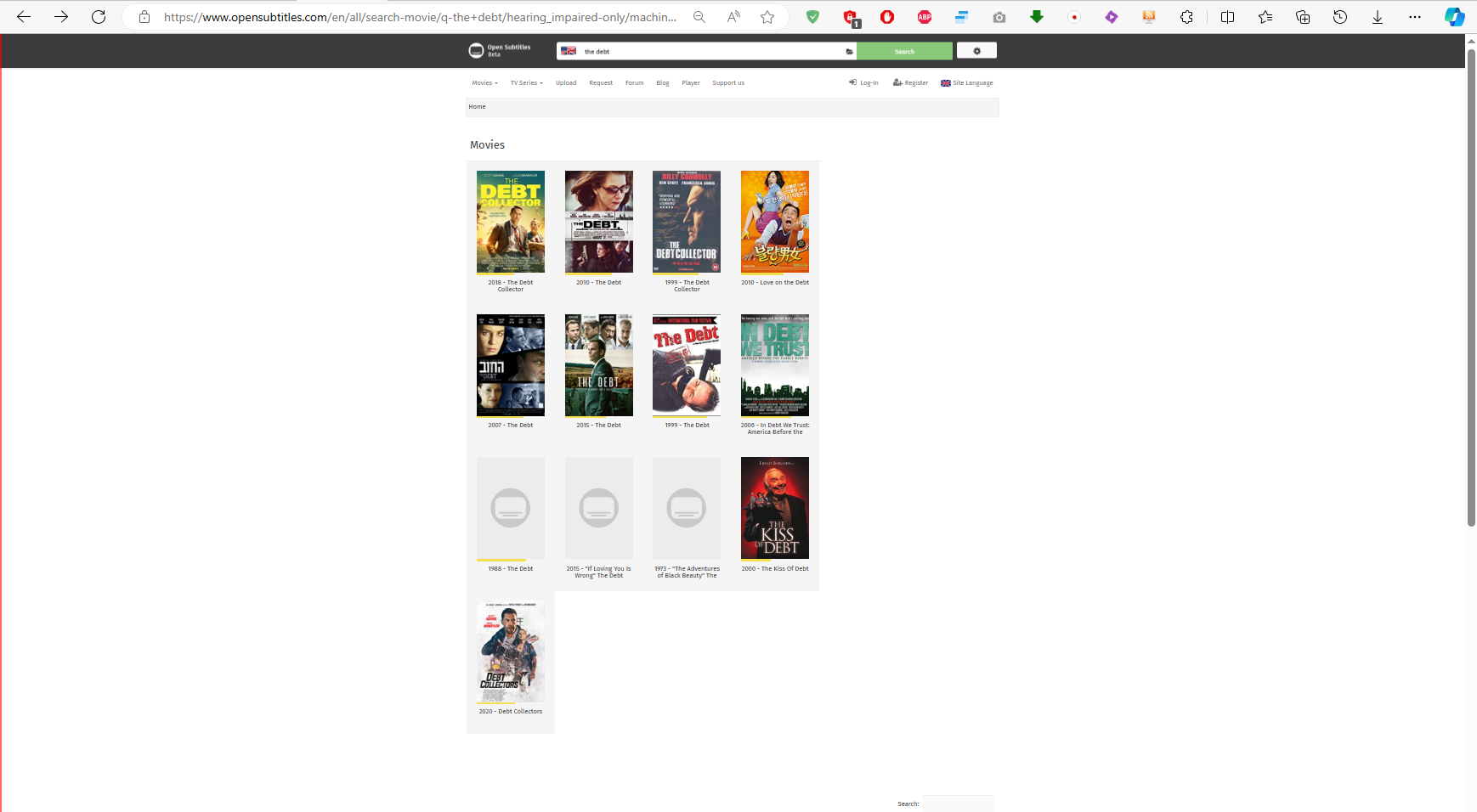Open In Debt We Trust poster
The height and width of the screenshot is (812, 1477).
click(775, 365)
